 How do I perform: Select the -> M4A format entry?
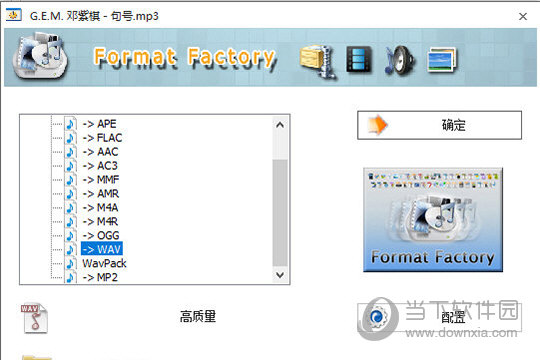100,207
